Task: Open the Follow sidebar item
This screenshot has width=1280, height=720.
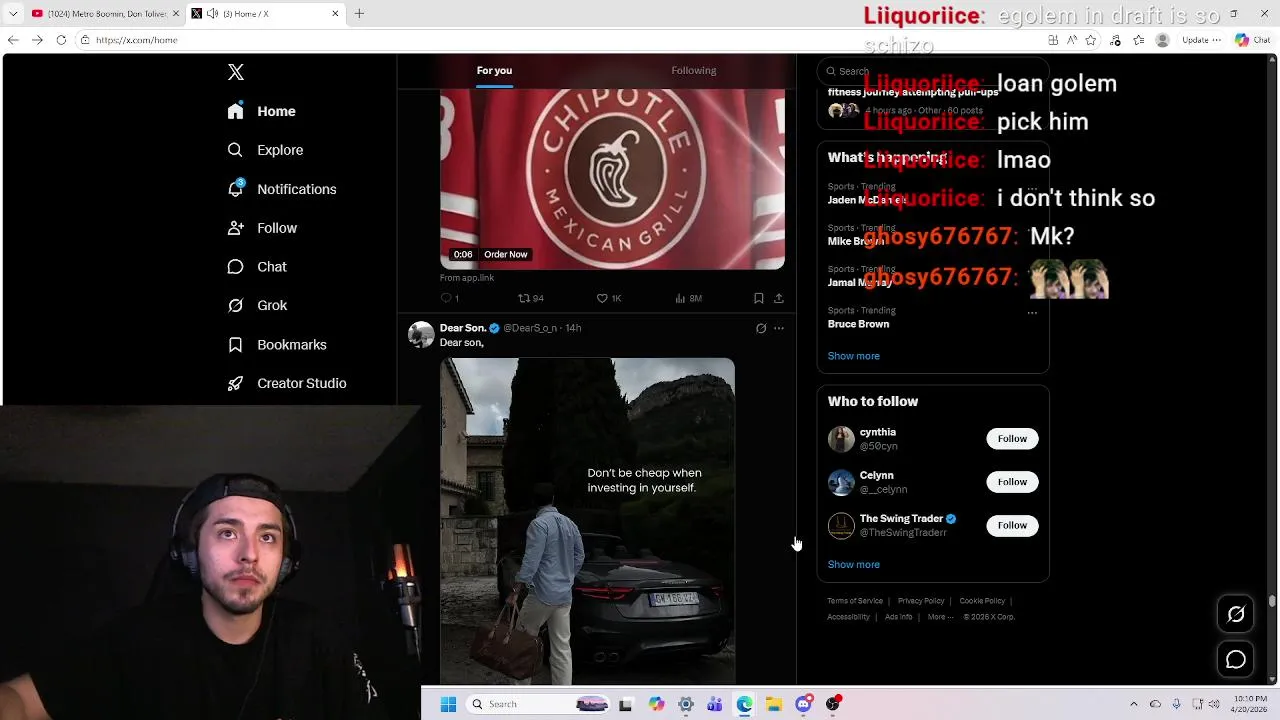Action: pos(262,228)
